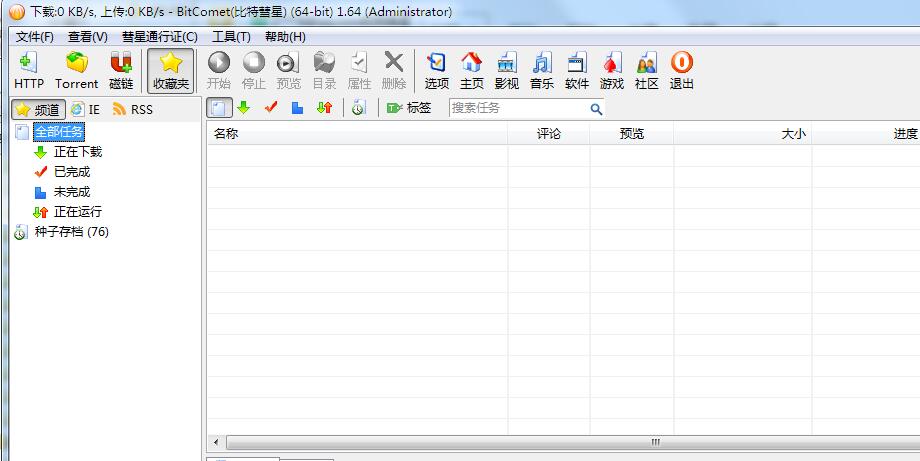
Task: Open the 工具(T) menu
Action: 231,37
